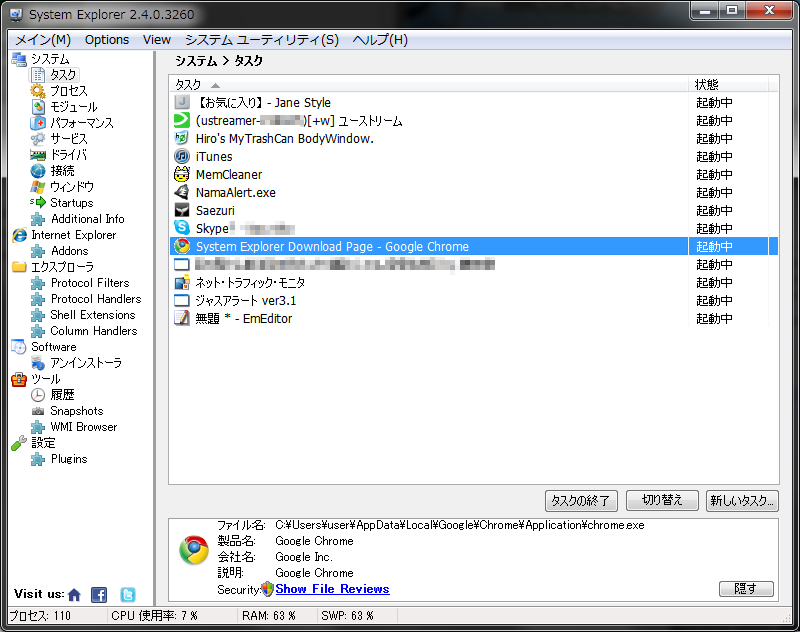Click the プロセス: 110 status entry
800x632 pixels.
40,616
